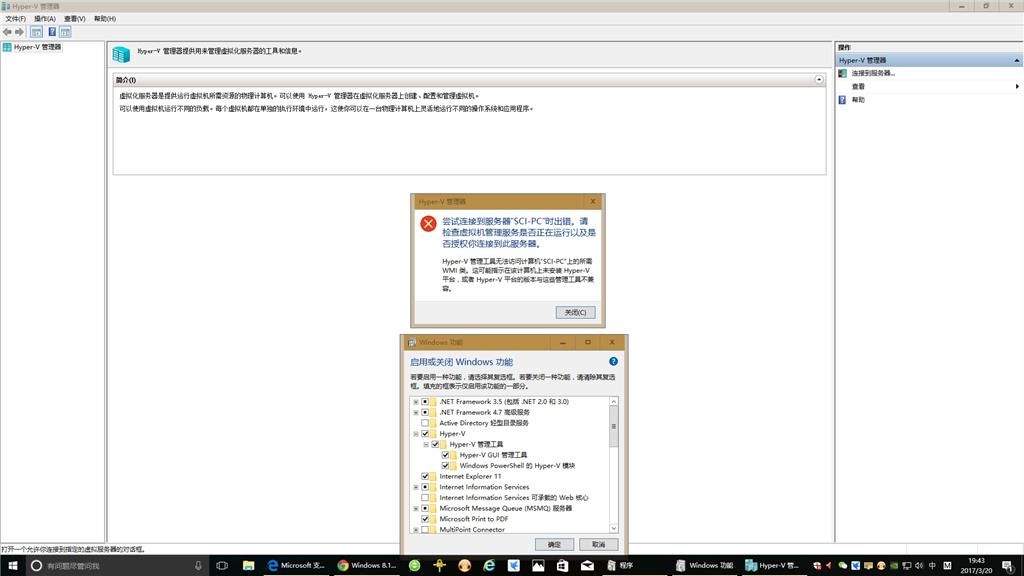
Task: Open the Action Center notification icon
Action: coord(1009,566)
